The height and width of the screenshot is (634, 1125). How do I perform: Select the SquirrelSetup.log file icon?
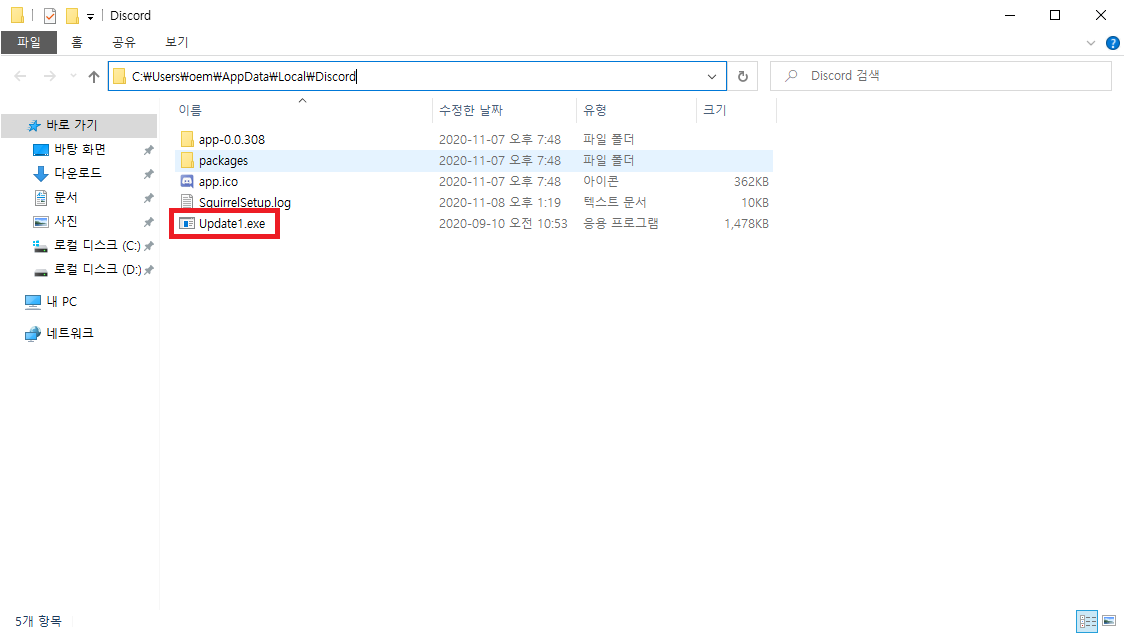[187, 202]
